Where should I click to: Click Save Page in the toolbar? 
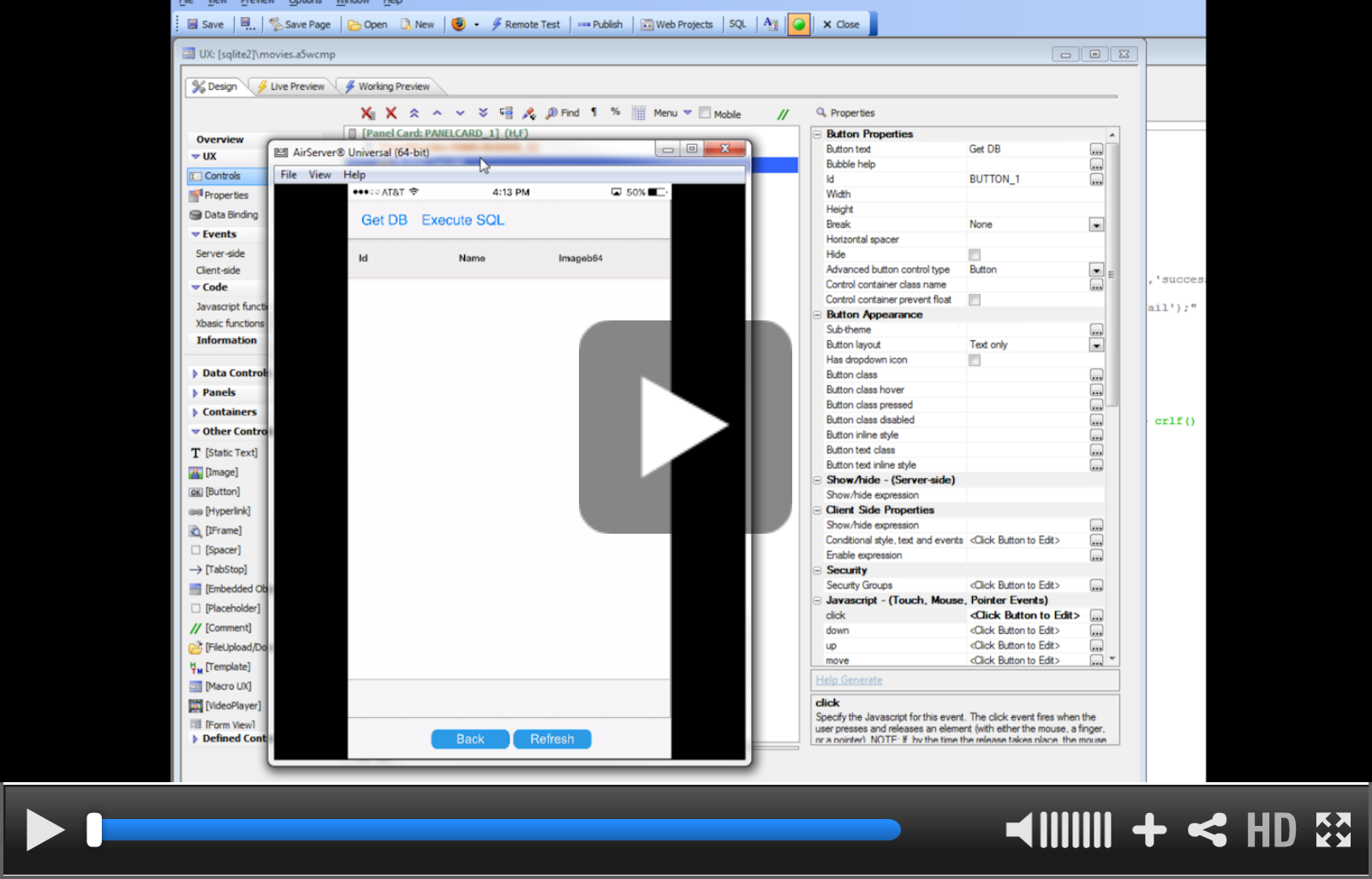[x=300, y=24]
